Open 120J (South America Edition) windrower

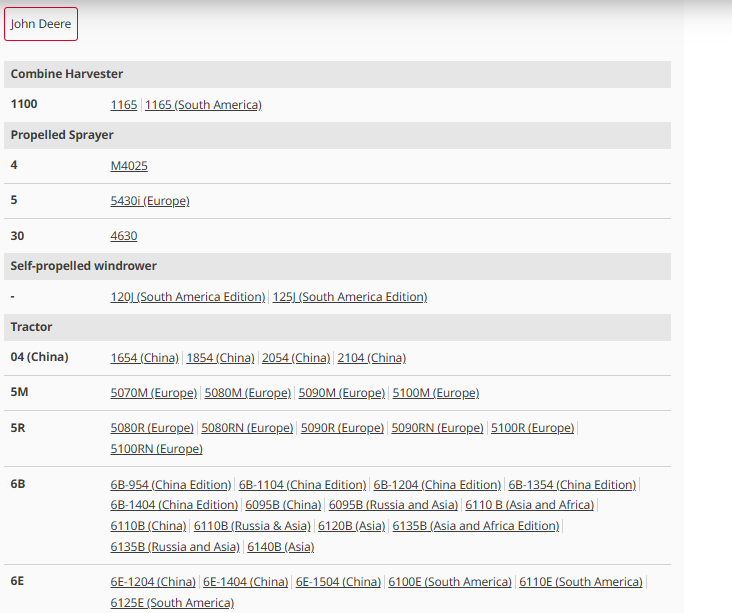pos(188,297)
